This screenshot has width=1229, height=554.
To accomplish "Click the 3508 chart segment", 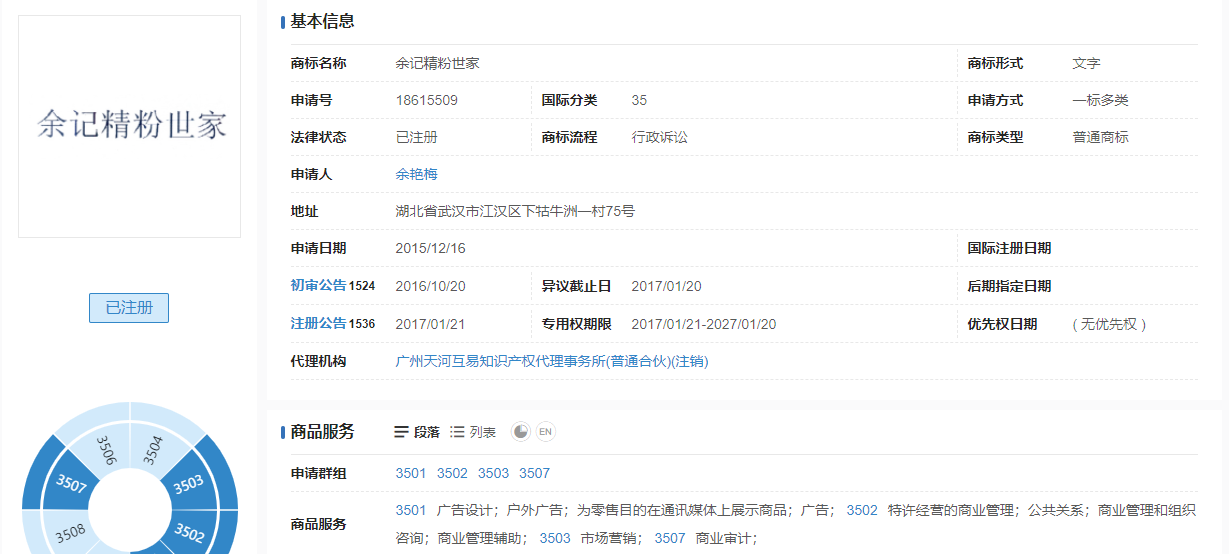I will pos(69,533).
